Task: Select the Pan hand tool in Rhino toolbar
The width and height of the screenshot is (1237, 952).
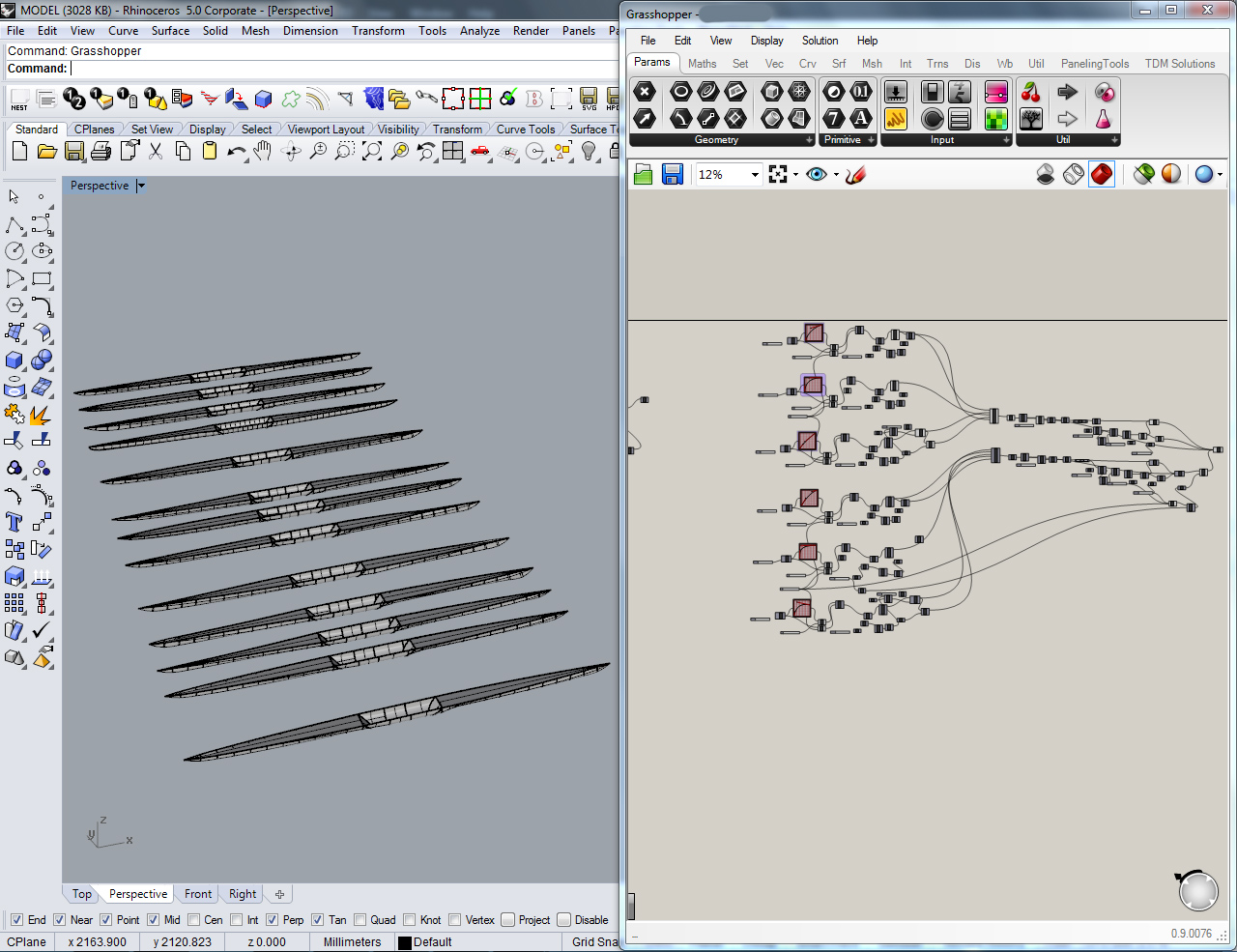Action: (x=263, y=151)
